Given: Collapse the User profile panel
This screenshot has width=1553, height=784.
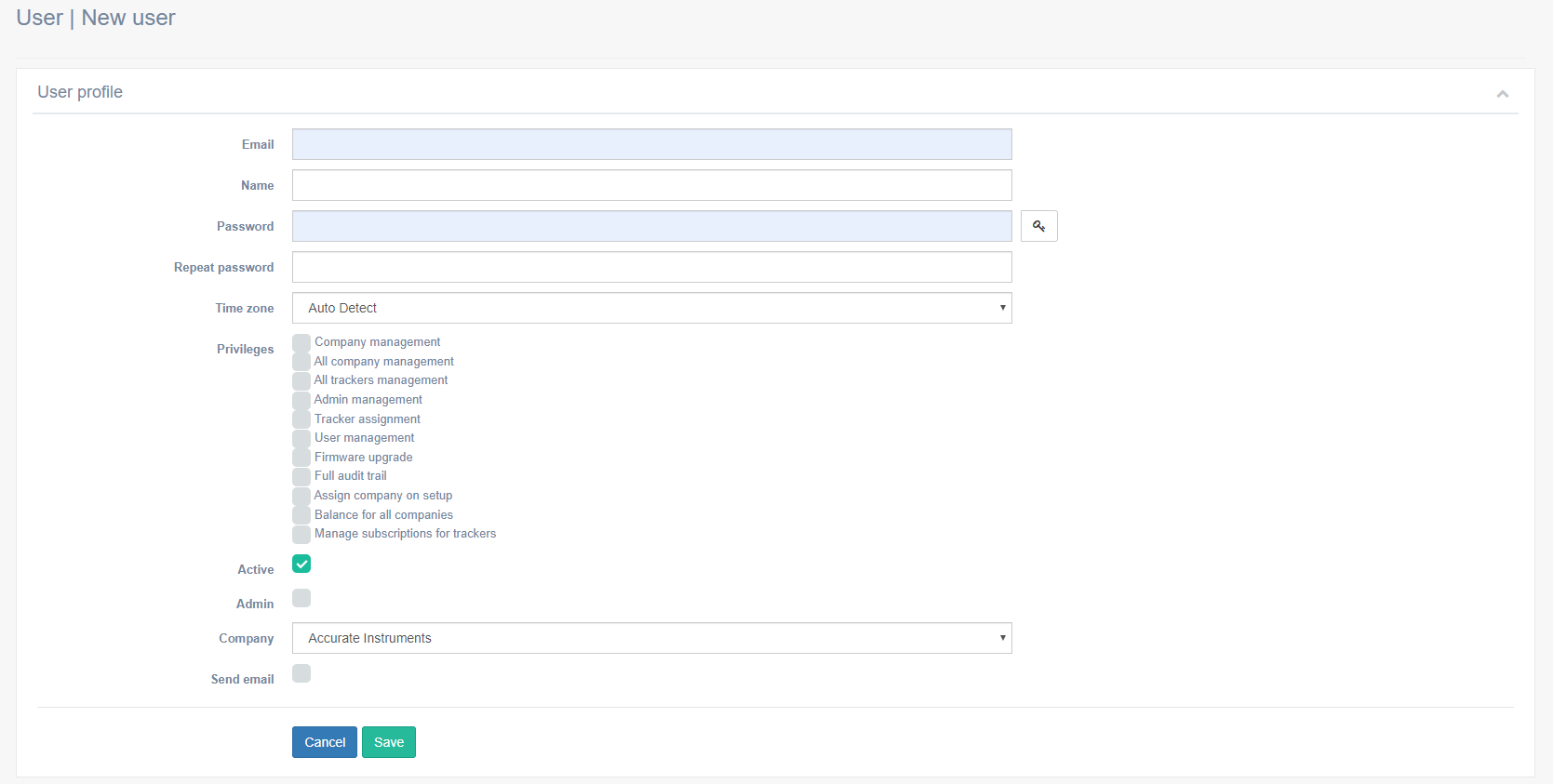Looking at the screenshot, I should point(1502,94).
